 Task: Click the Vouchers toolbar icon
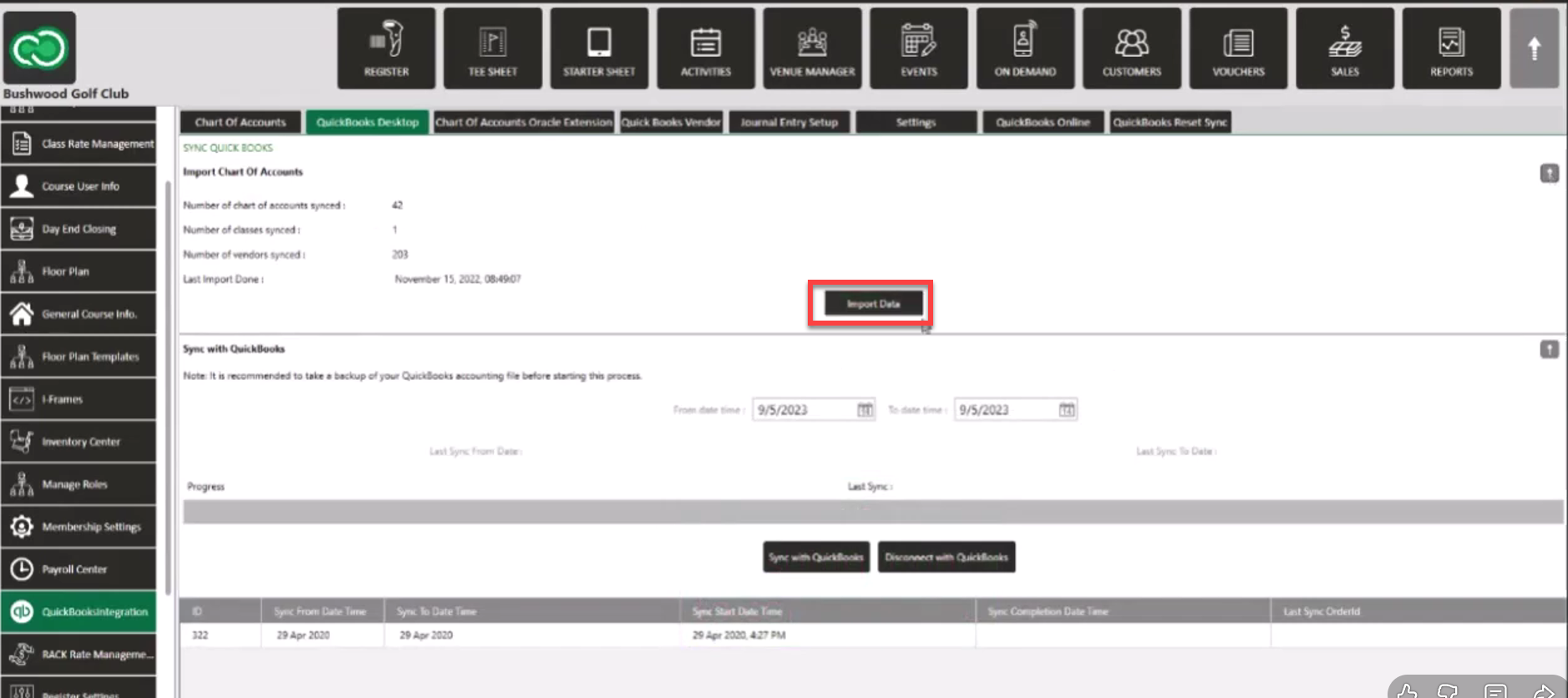point(1238,48)
